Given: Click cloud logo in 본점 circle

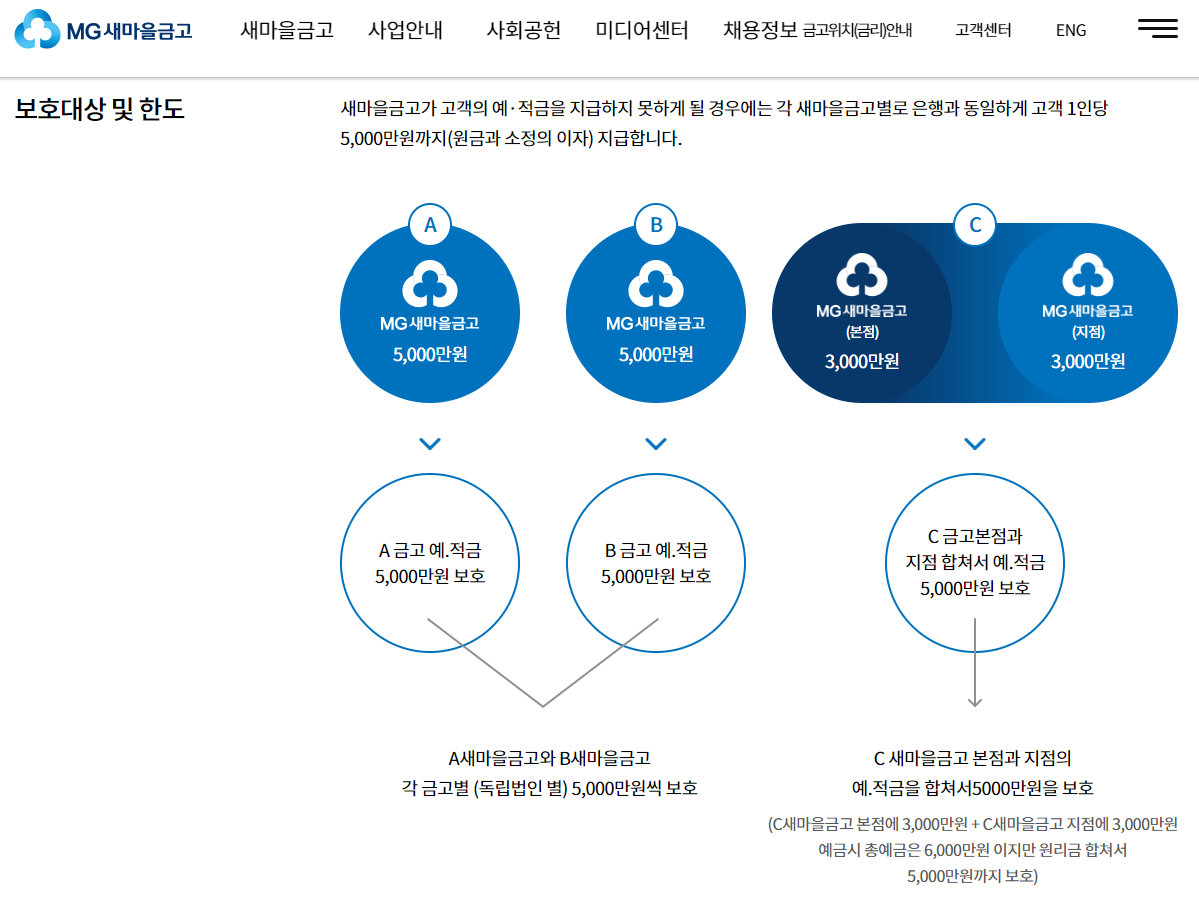Looking at the screenshot, I should pos(862,275).
